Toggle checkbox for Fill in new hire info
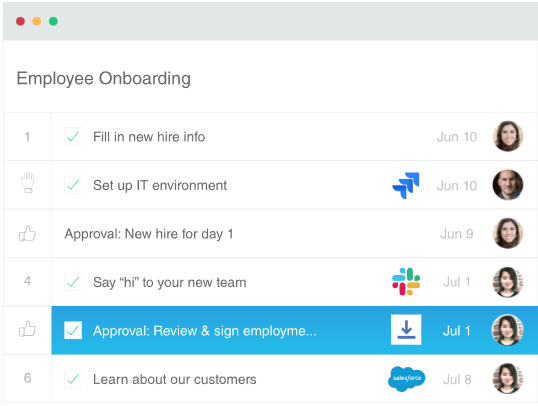 [x=73, y=137]
